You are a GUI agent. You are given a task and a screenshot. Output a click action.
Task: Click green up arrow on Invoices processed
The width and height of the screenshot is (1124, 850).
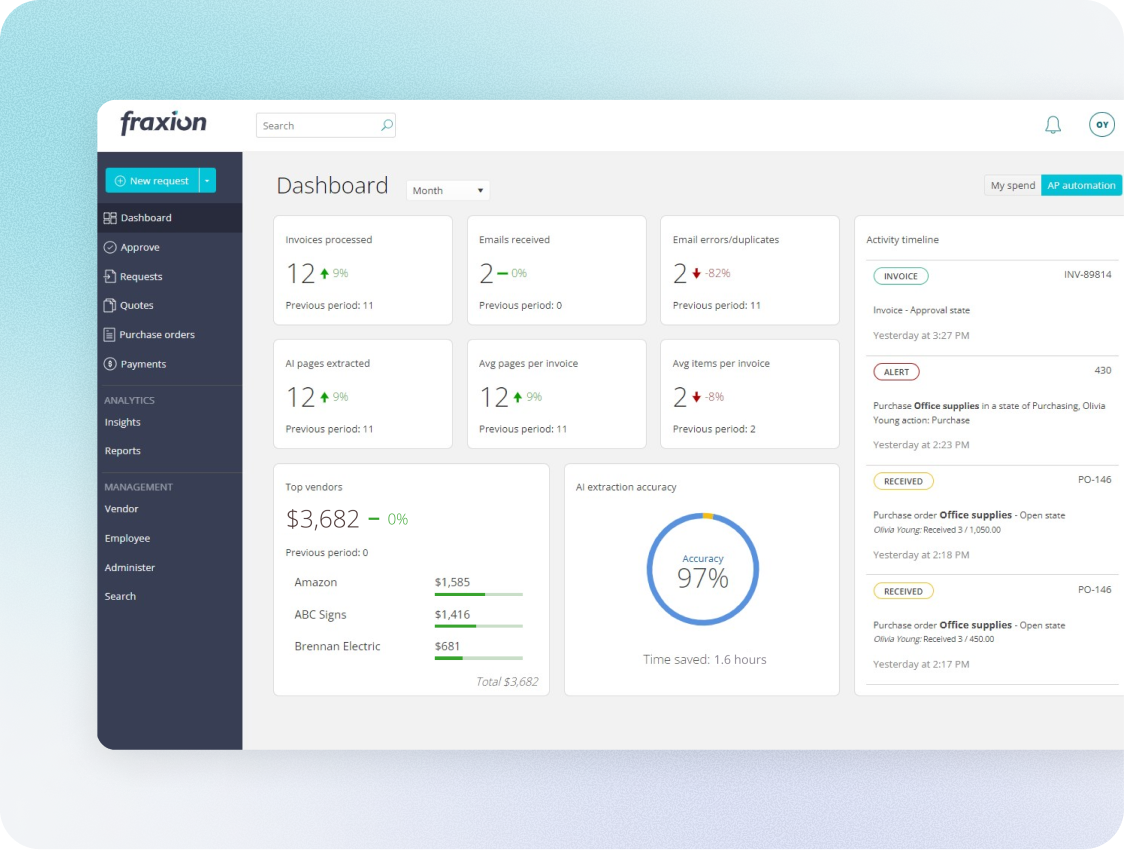325,273
